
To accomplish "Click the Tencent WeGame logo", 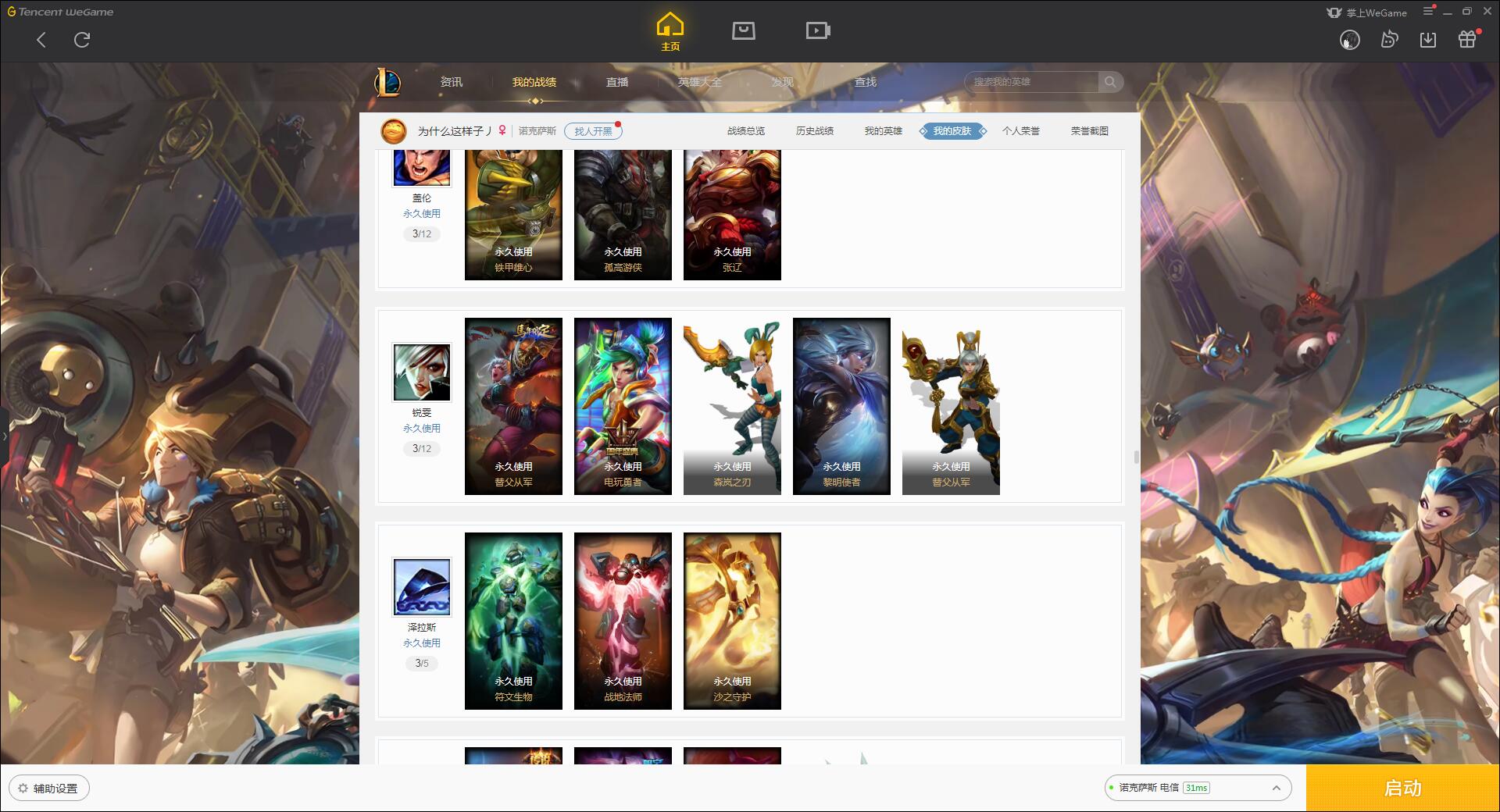I will [x=60, y=12].
